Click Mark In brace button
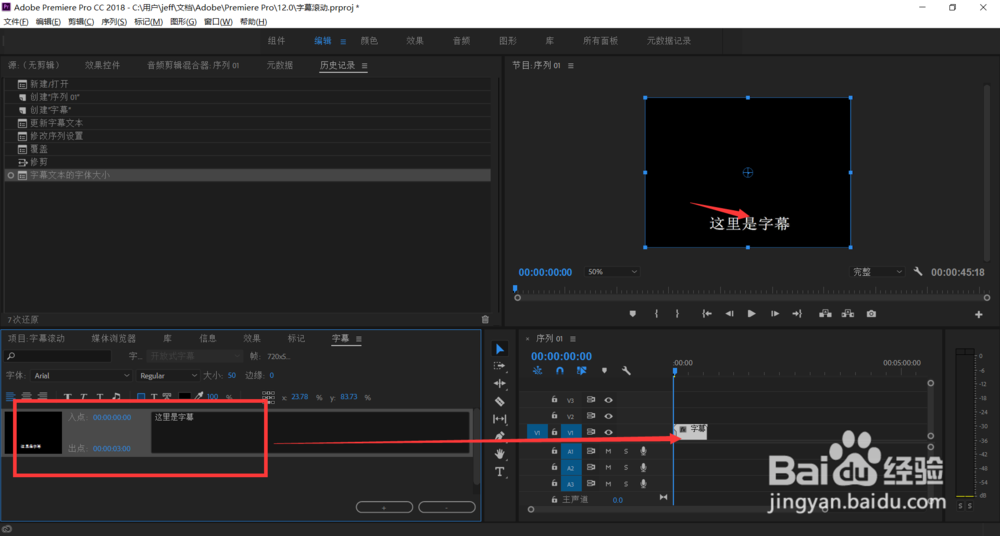The image size is (1000, 536). pyautogui.click(x=656, y=314)
